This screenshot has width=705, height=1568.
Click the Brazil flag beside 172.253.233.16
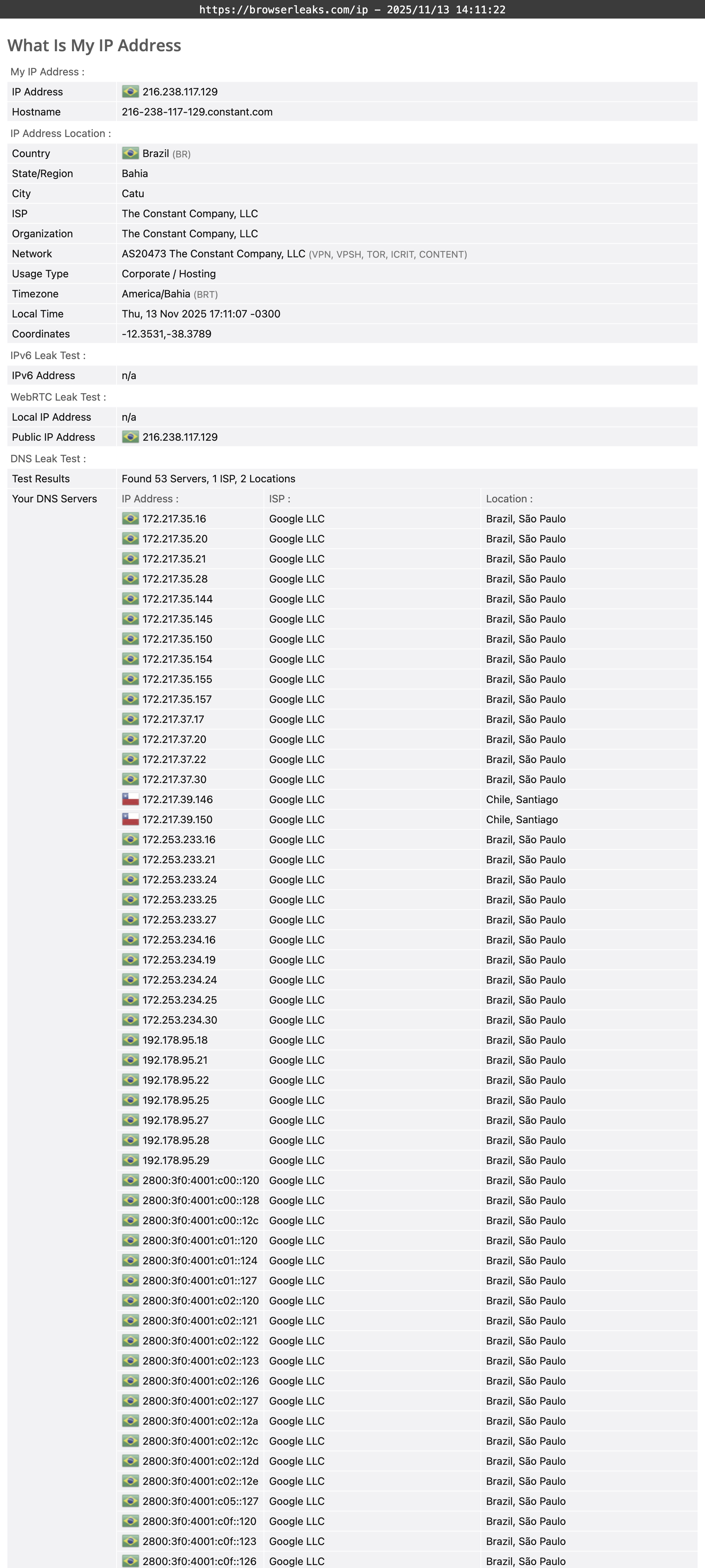click(129, 840)
